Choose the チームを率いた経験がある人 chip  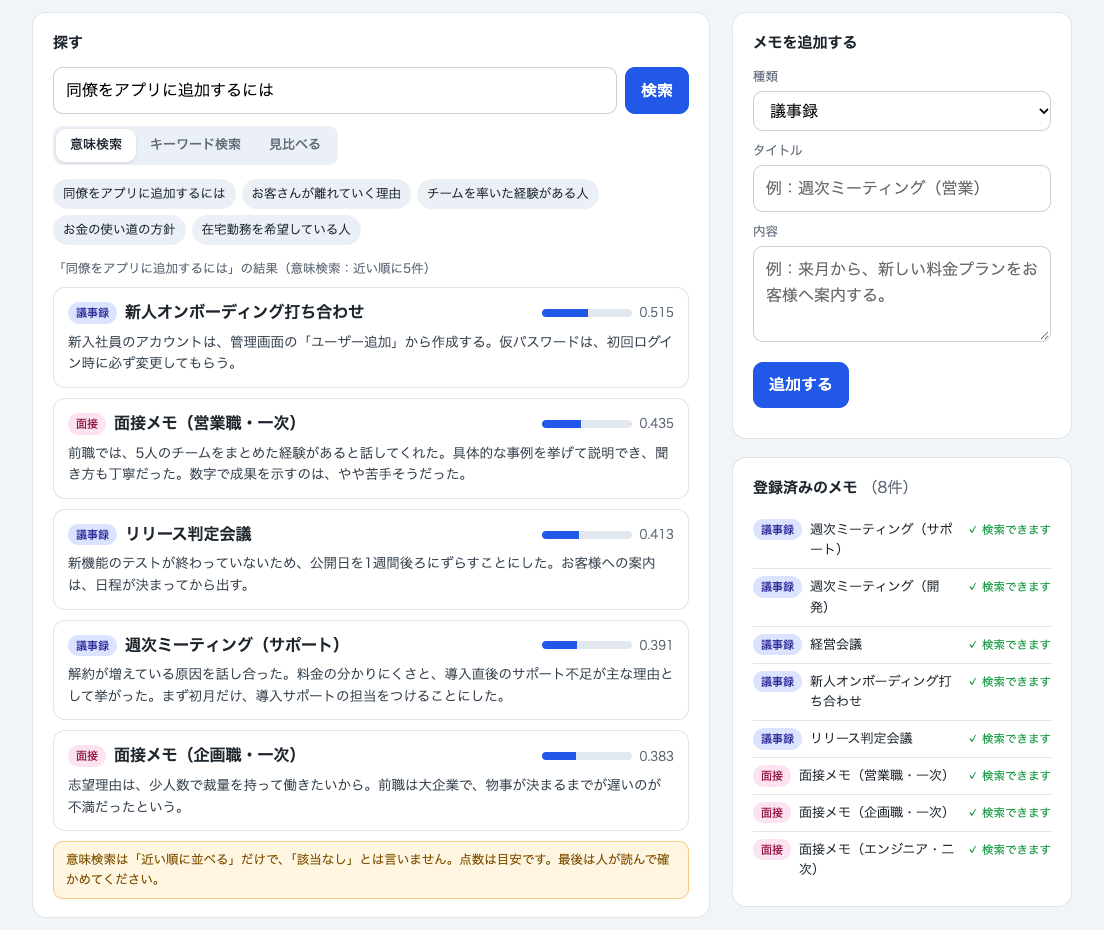508,193
